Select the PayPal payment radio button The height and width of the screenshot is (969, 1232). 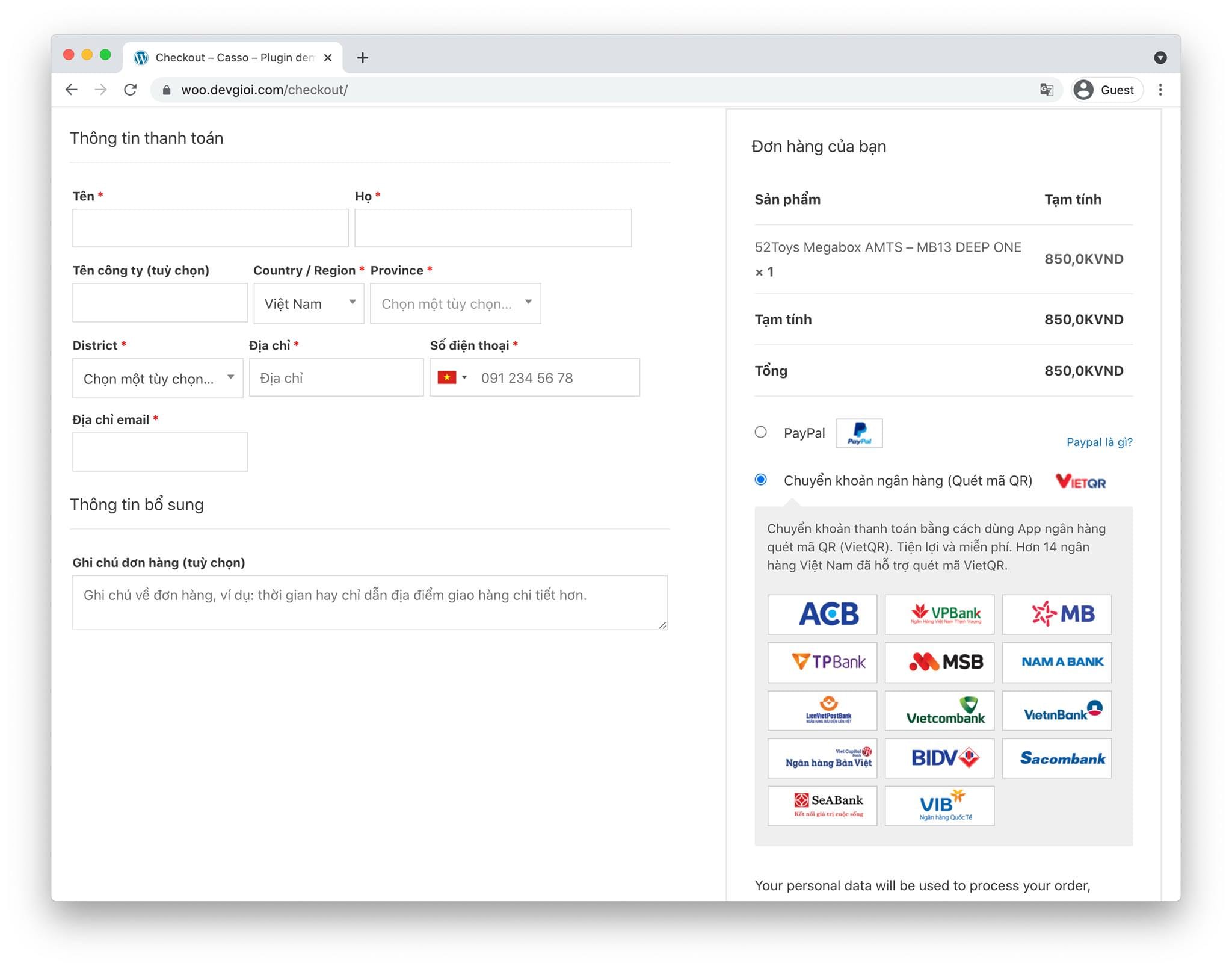761,432
